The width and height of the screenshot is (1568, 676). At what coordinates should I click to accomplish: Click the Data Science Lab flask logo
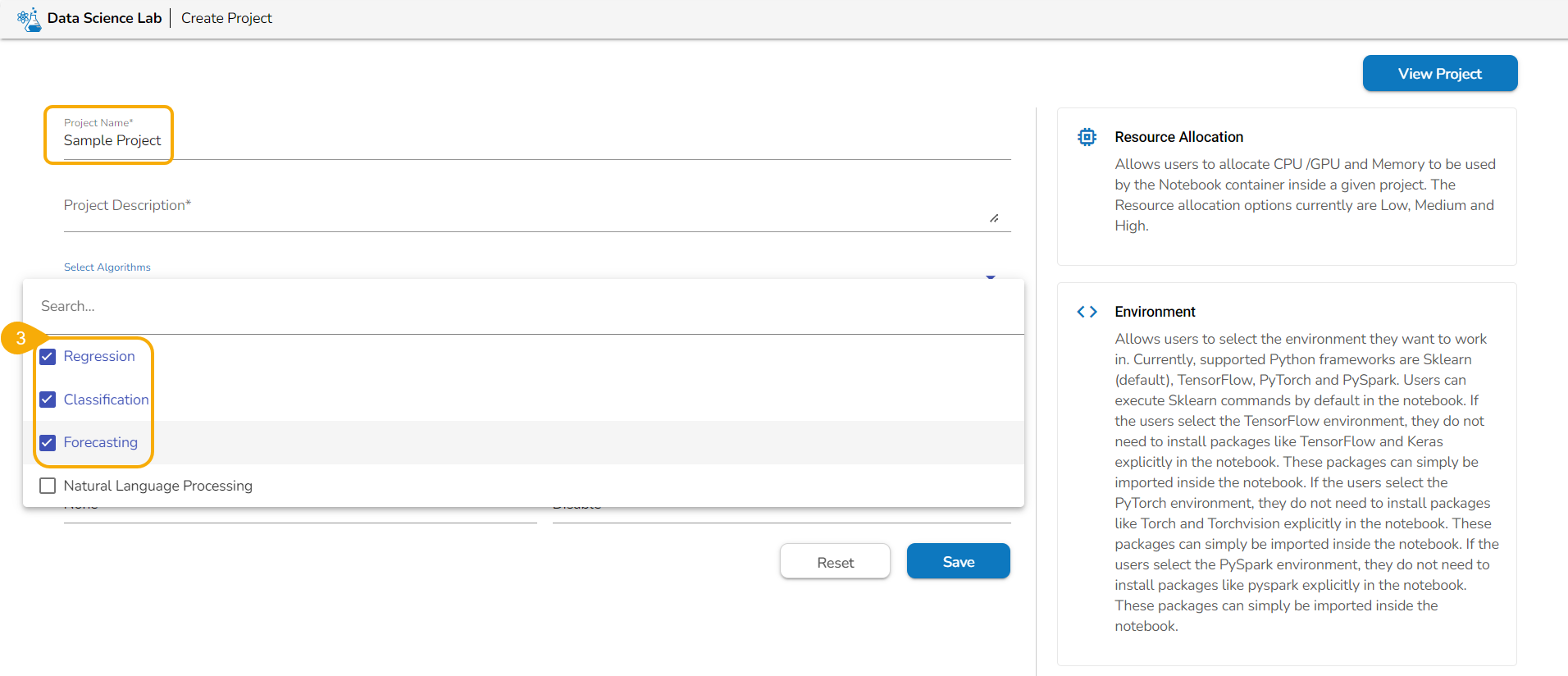click(x=29, y=19)
